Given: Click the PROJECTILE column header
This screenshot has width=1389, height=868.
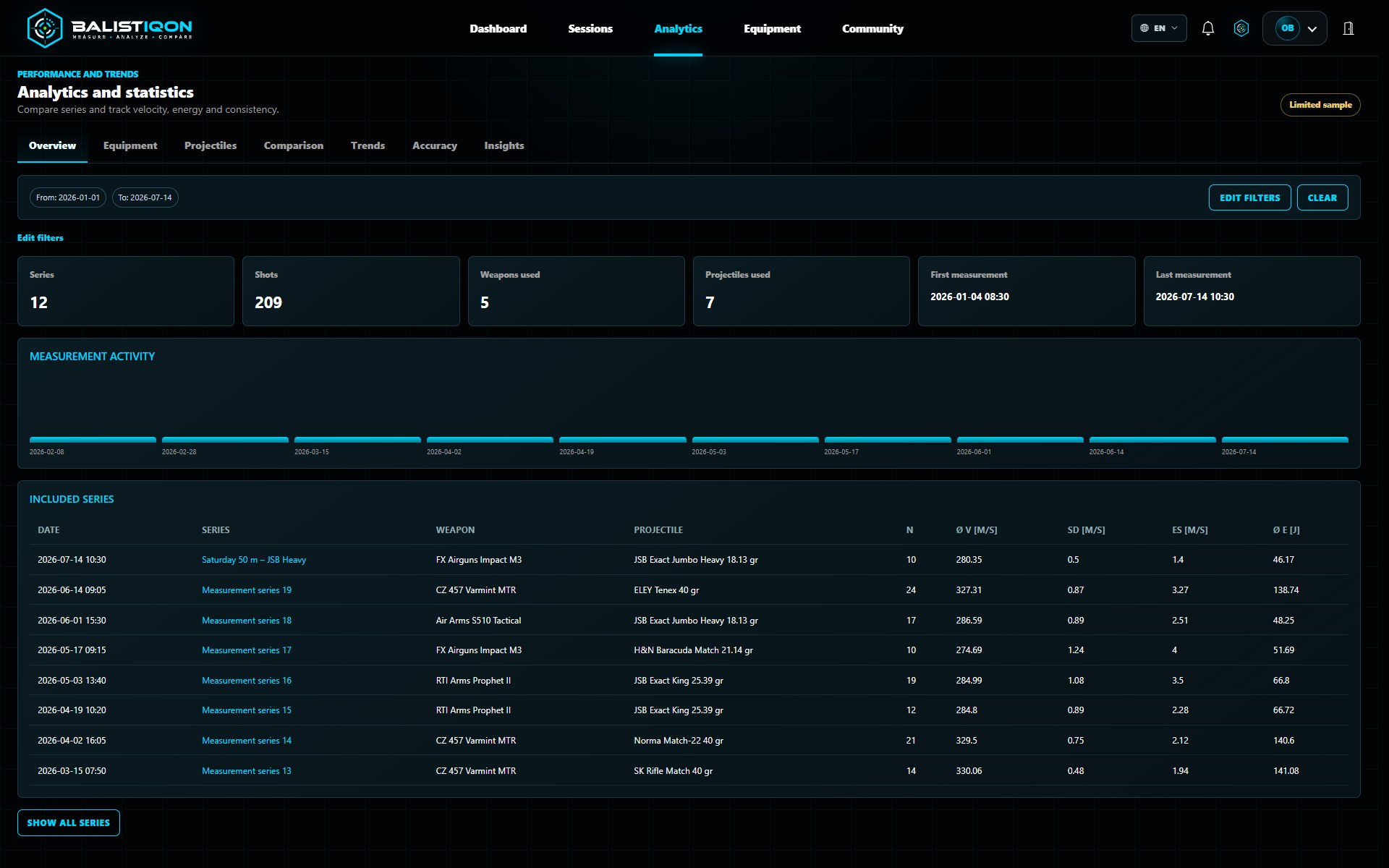Looking at the screenshot, I should pyautogui.click(x=658, y=530).
